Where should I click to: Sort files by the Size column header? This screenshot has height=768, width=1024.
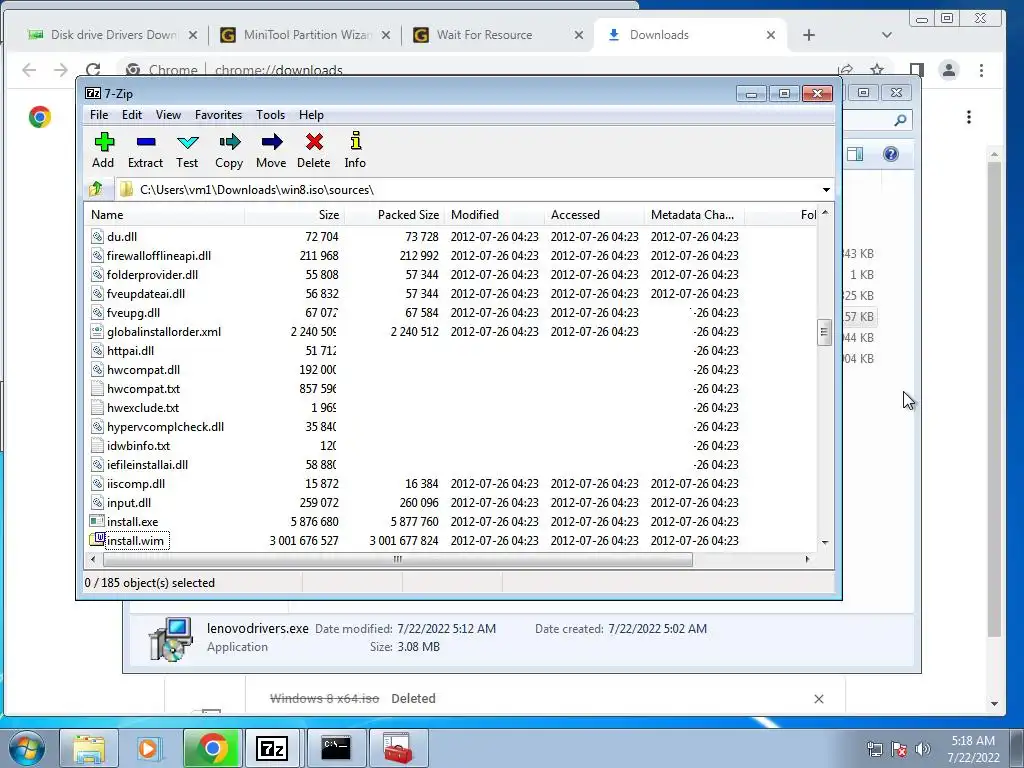tap(295, 215)
